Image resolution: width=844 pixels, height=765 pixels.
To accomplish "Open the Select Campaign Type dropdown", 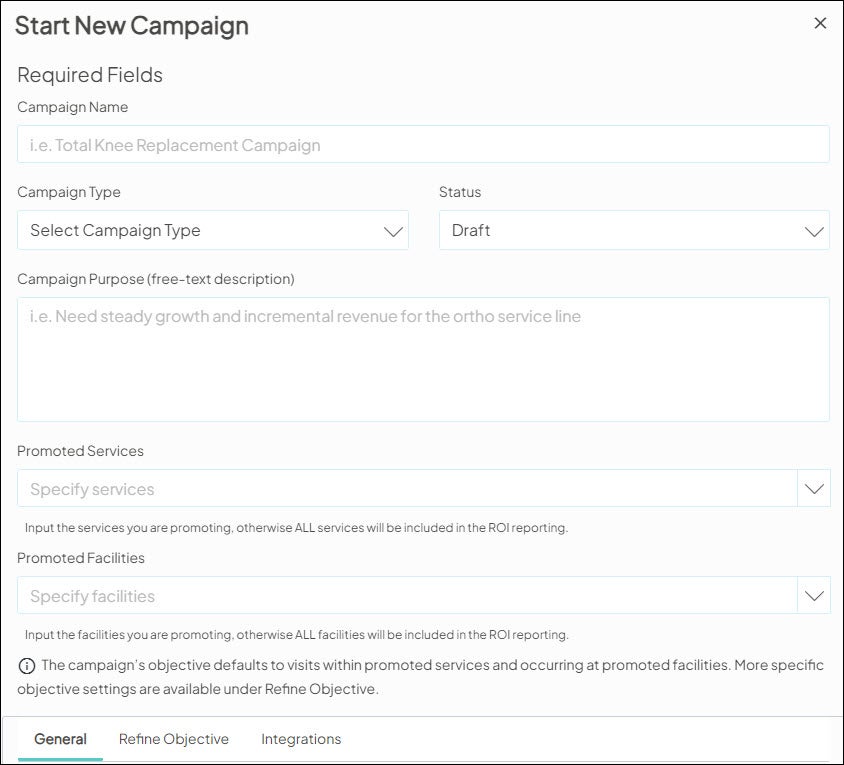I will coord(200,231).
